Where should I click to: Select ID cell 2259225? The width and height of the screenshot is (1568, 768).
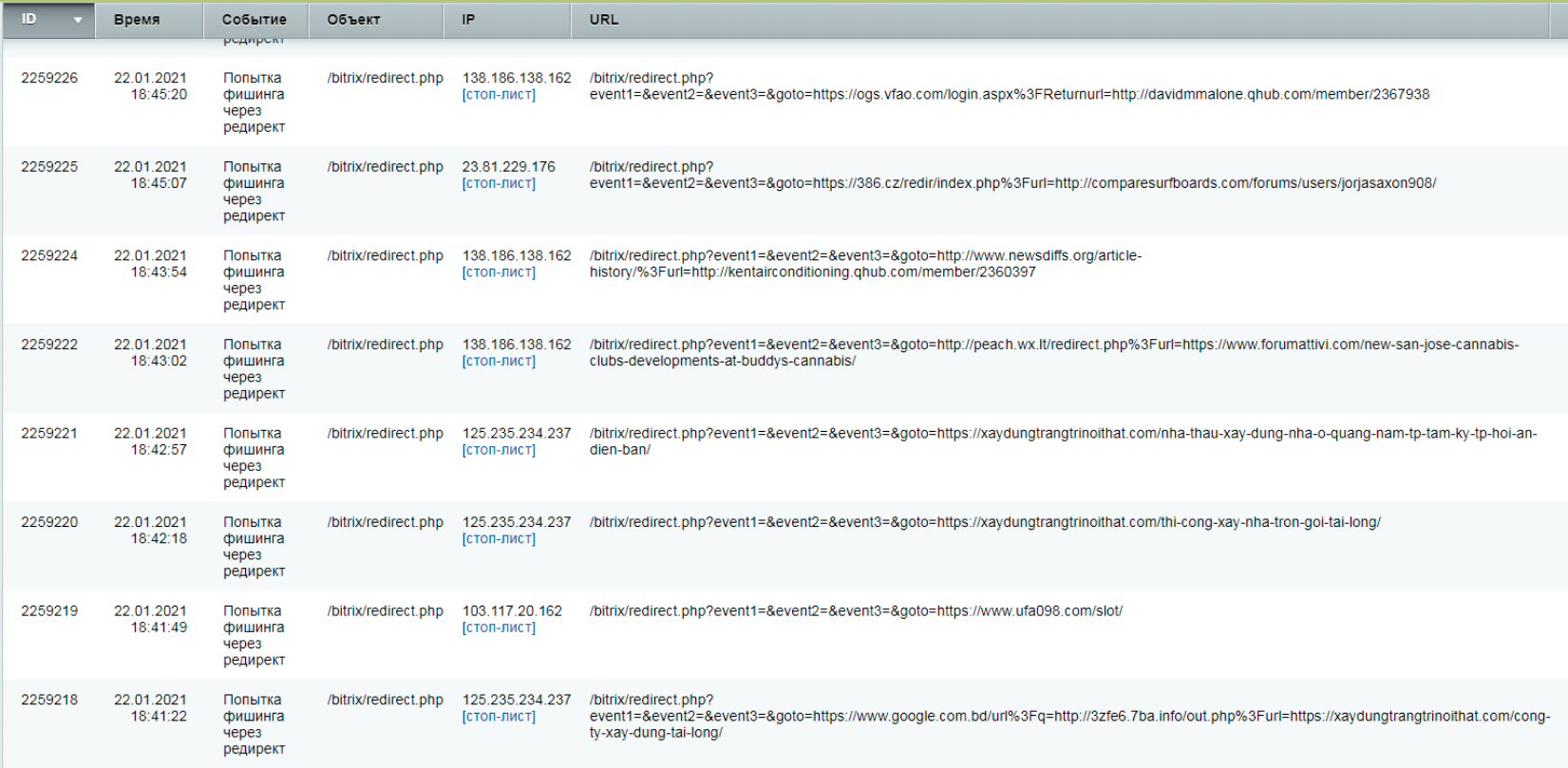pos(49,167)
